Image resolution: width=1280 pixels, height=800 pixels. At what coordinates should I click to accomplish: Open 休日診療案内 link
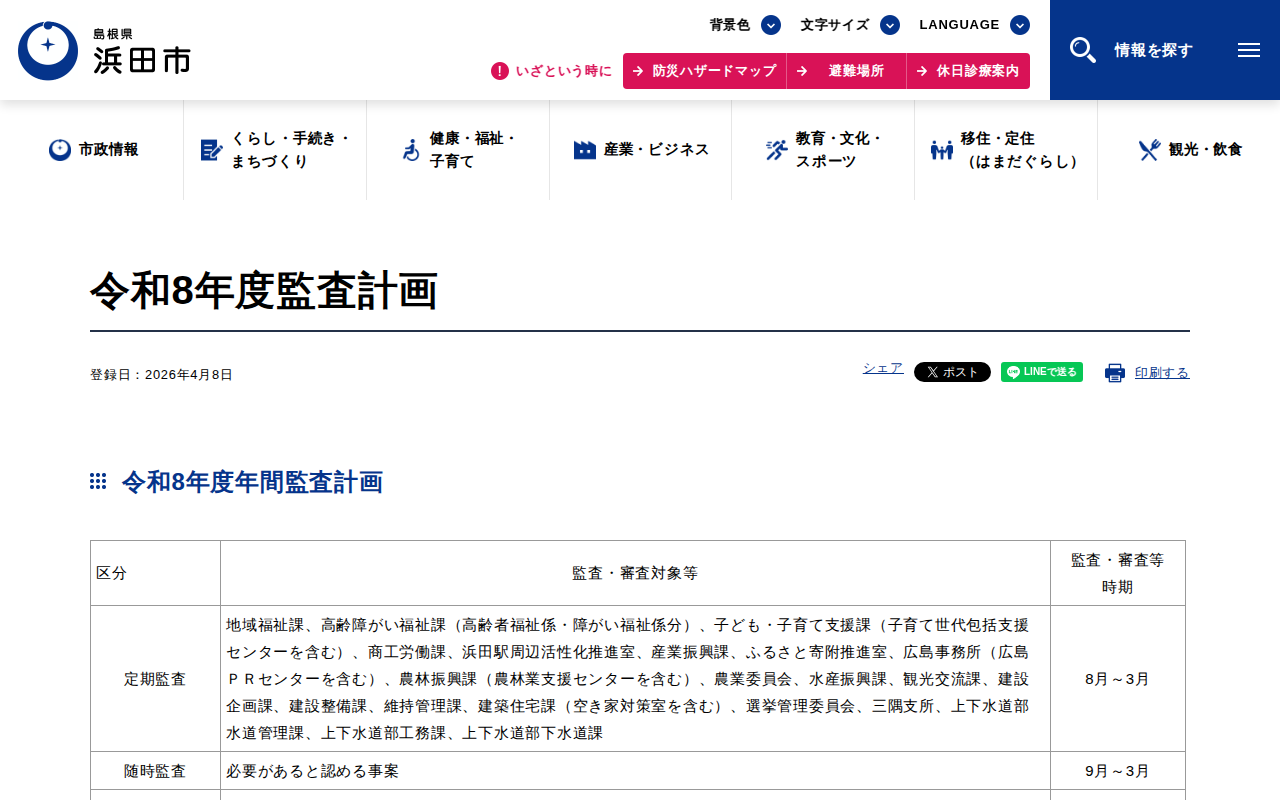pos(968,71)
